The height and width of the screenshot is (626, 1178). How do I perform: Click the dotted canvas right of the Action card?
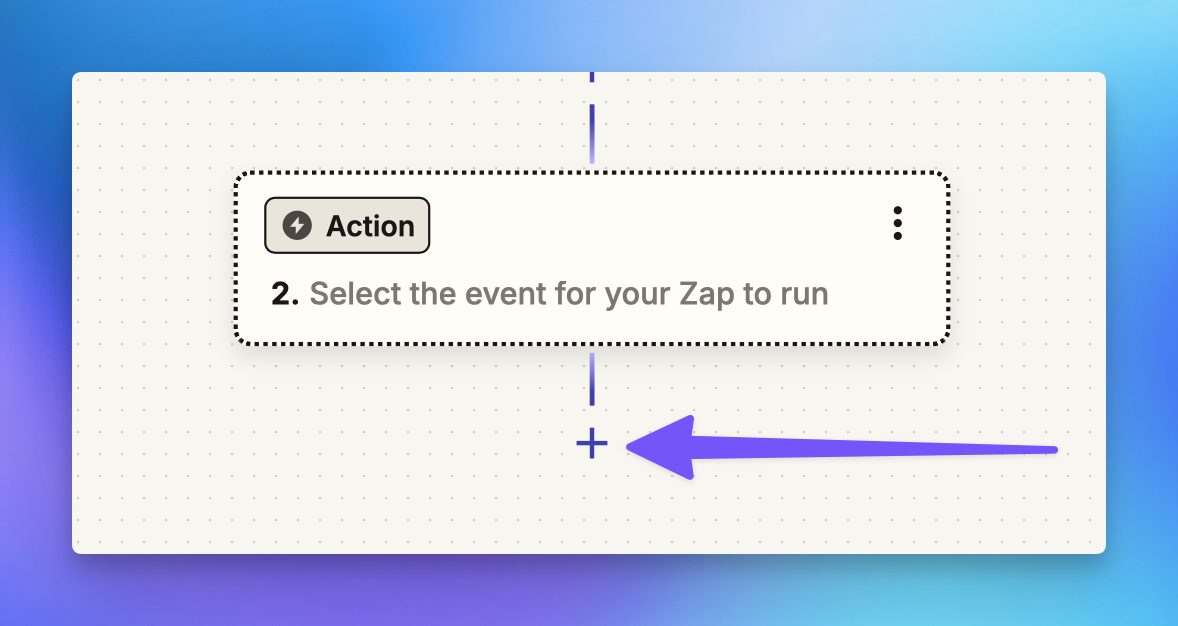click(x=1028, y=258)
